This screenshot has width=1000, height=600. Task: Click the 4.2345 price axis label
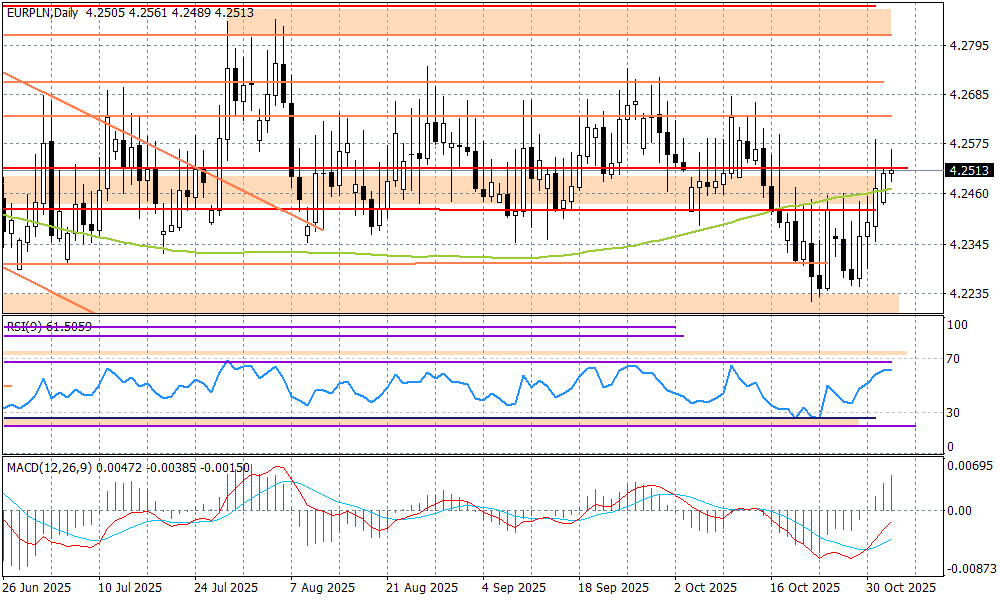coord(967,245)
